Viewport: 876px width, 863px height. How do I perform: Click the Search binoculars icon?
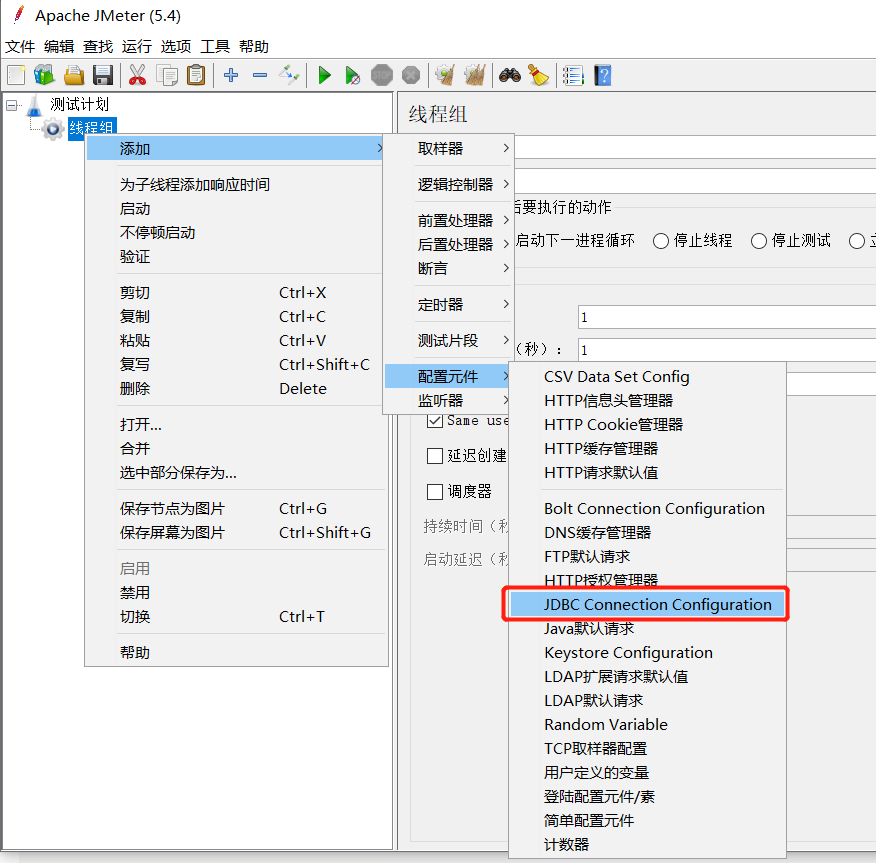(x=510, y=75)
